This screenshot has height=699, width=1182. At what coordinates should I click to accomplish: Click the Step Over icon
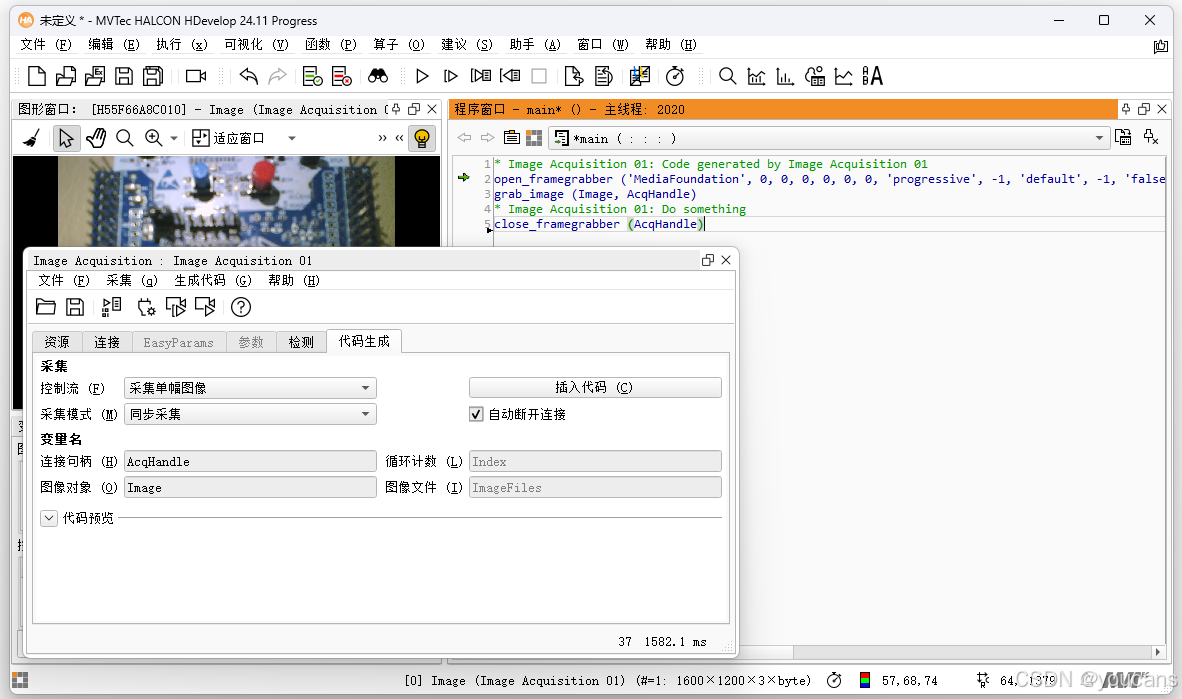pos(451,76)
